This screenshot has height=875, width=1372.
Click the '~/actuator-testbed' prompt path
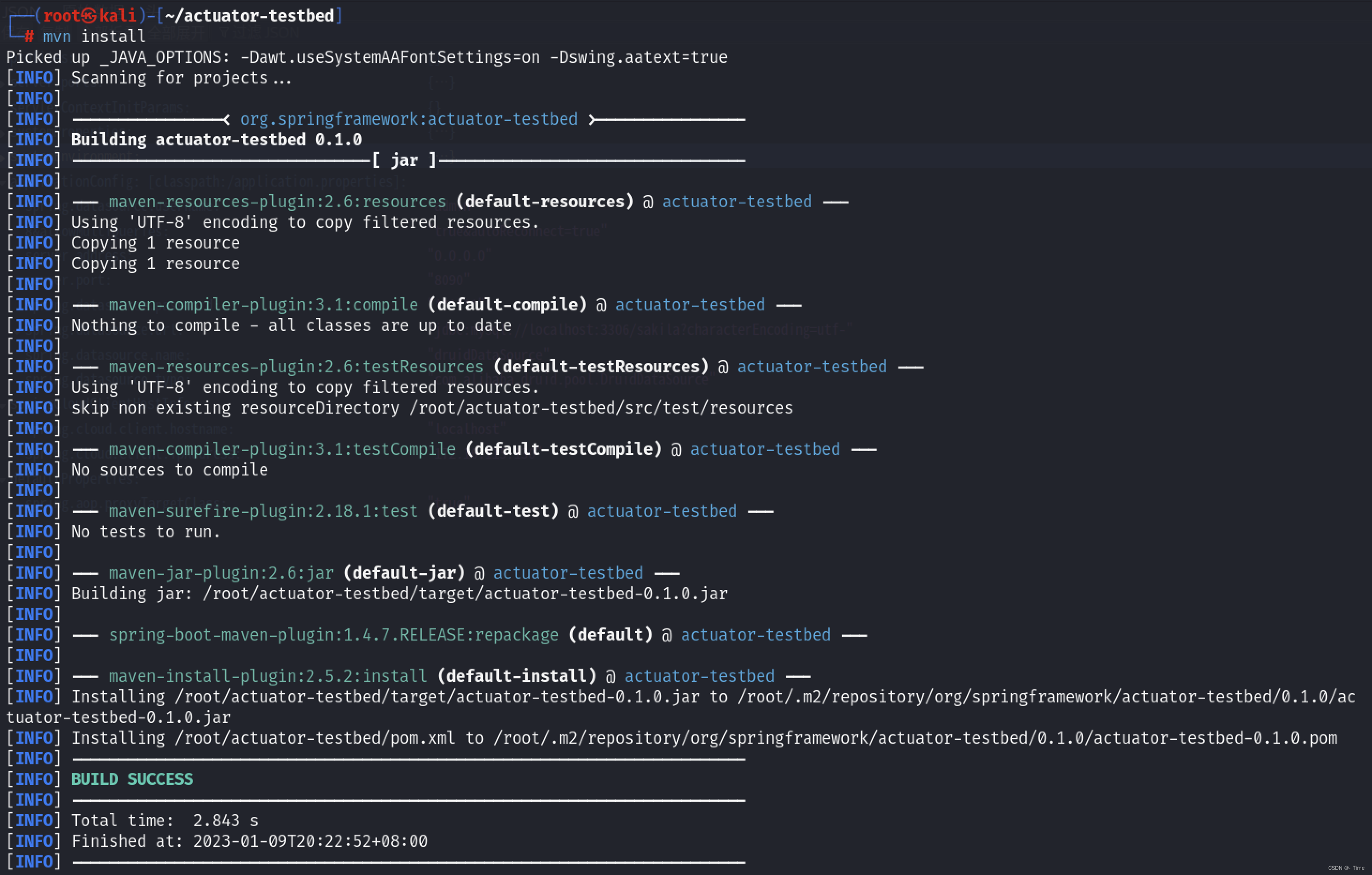tap(249, 15)
